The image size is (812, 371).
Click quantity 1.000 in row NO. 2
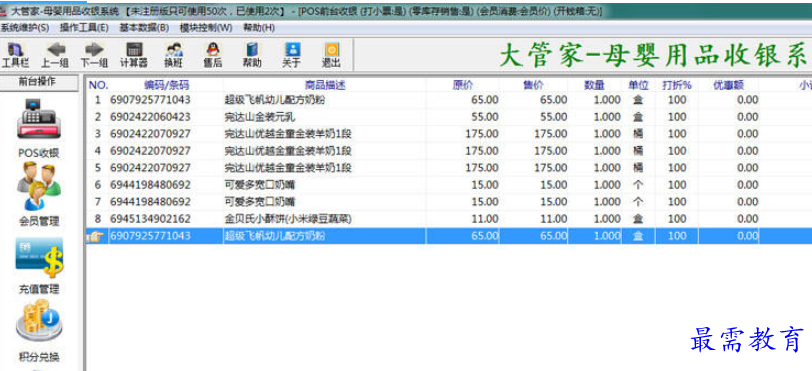click(x=607, y=117)
